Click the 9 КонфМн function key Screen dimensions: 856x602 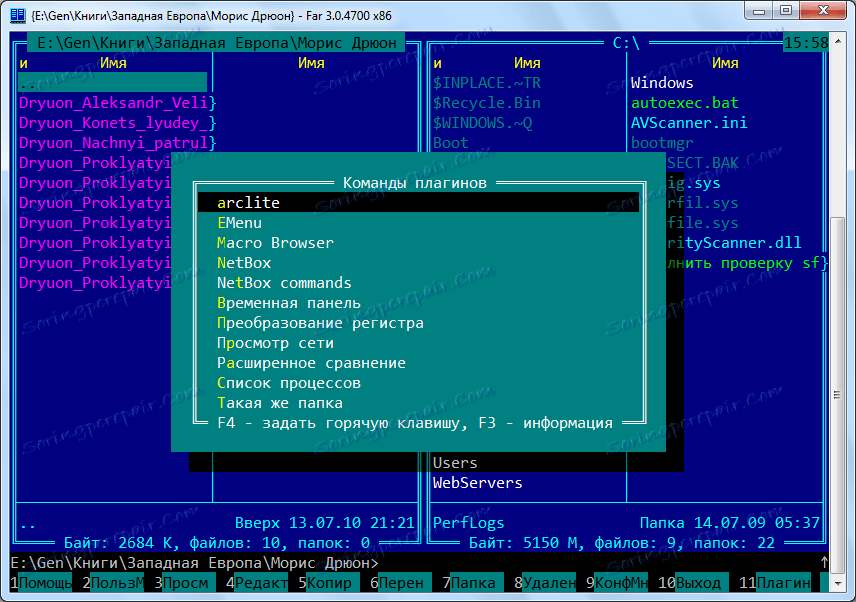click(617, 583)
